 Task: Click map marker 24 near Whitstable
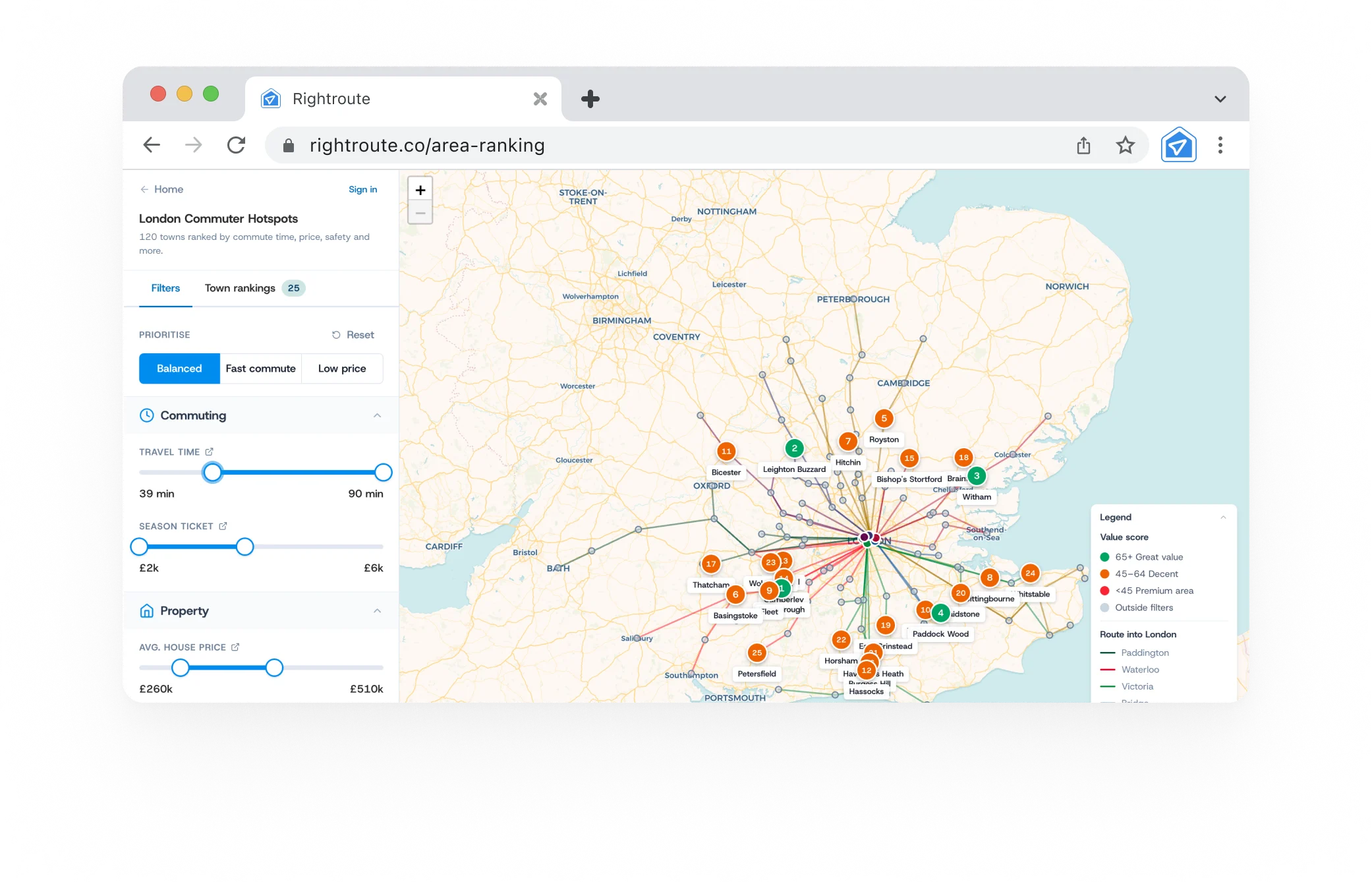1030,573
